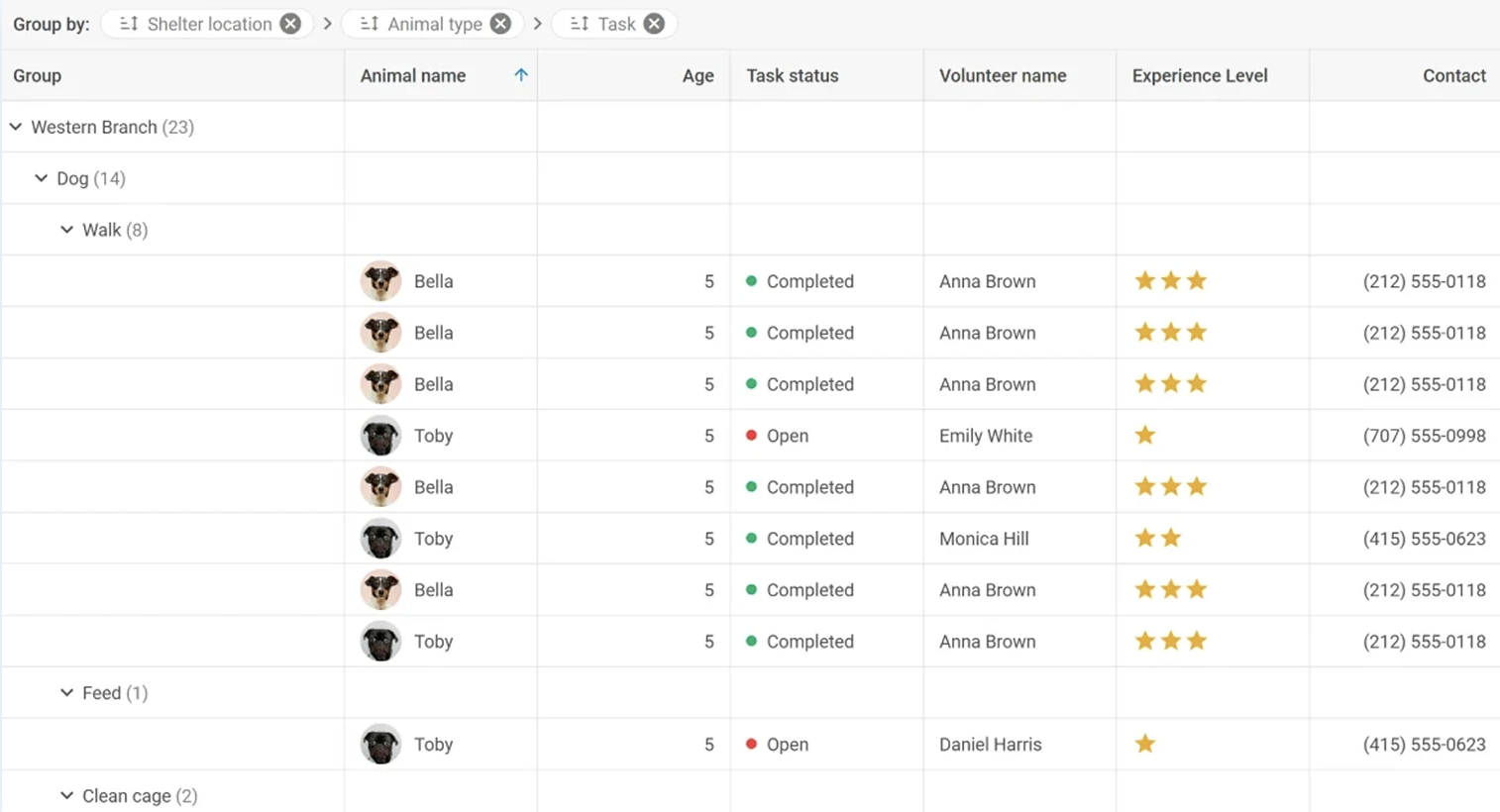This screenshot has width=1500, height=812.
Task: Click green Completed dot in Monica Hill row
Action: click(x=751, y=539)
